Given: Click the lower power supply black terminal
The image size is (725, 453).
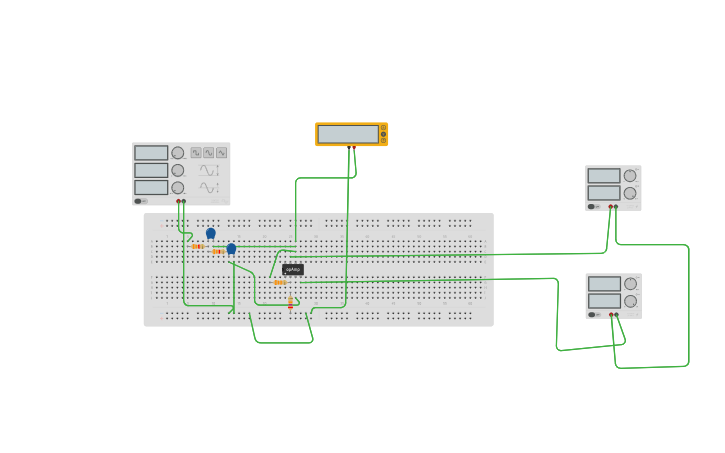Looking at the screenshot, I should point(616,315).
